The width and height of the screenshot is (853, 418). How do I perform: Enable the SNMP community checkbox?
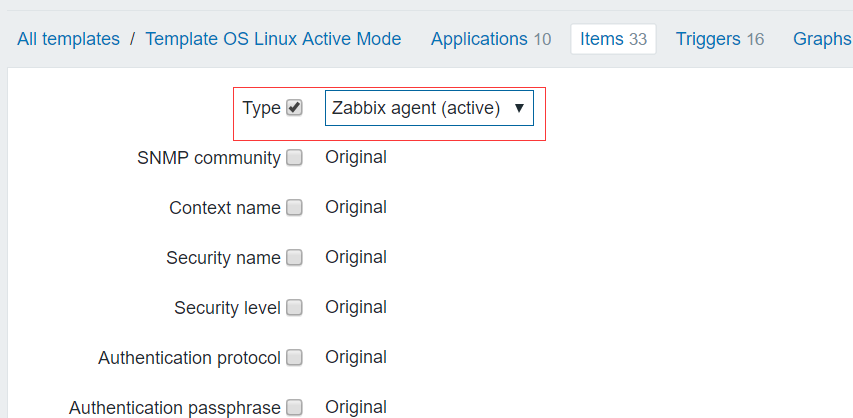294,157
